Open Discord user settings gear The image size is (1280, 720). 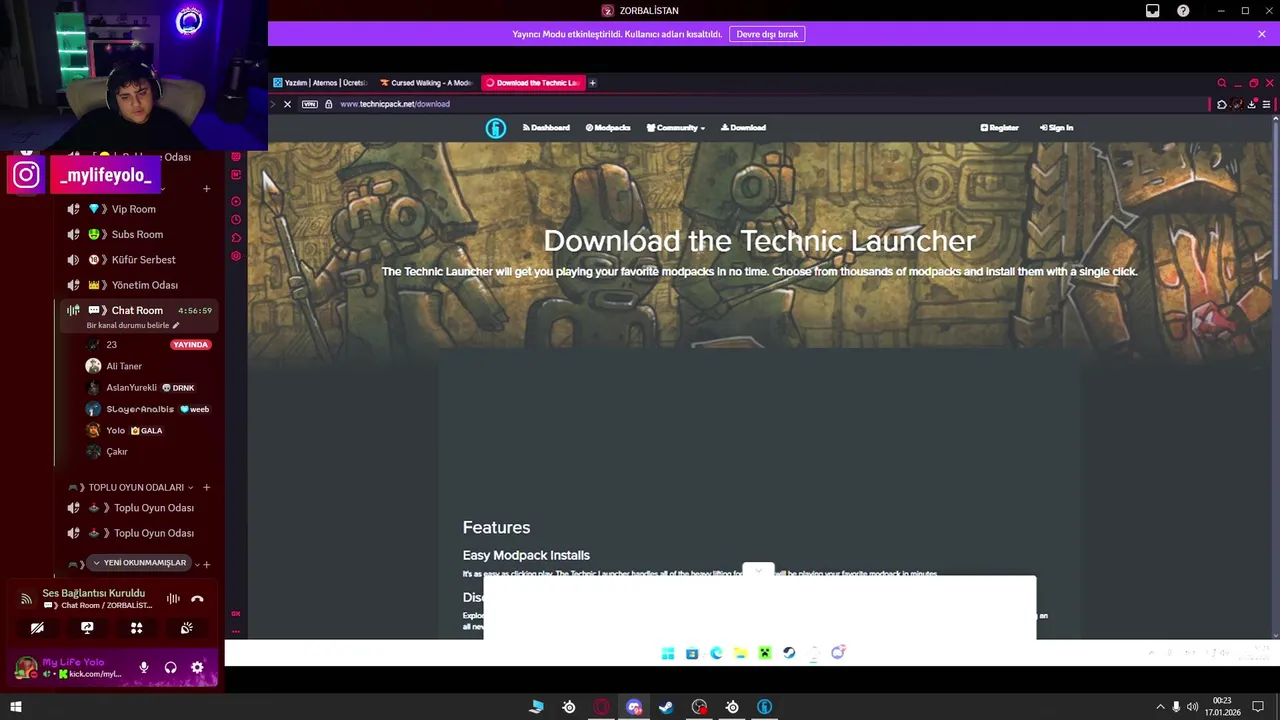pyautogui.click(x=197, y=667)
